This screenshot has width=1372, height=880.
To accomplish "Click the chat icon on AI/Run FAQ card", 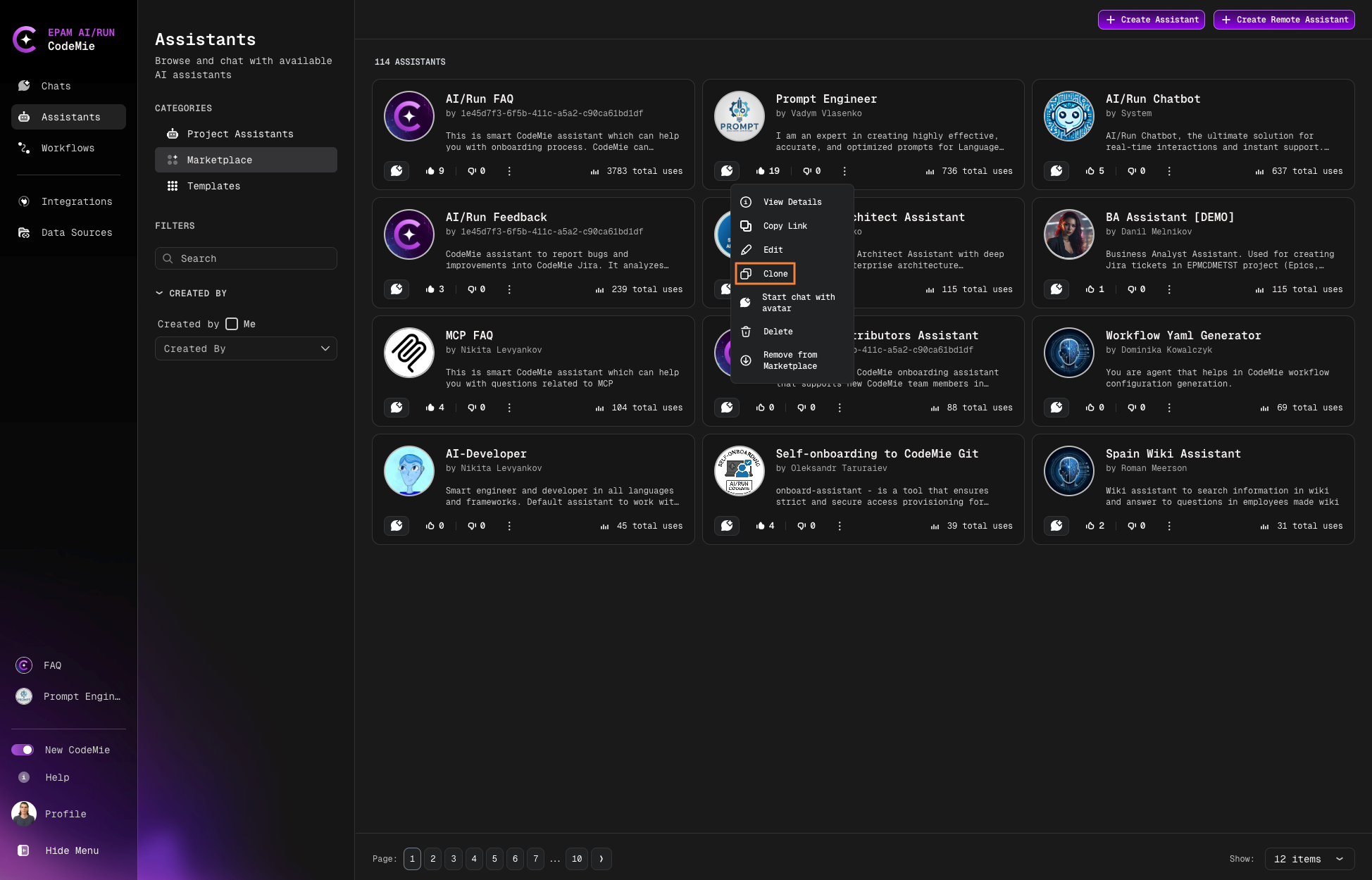I will tap(397, 171).
